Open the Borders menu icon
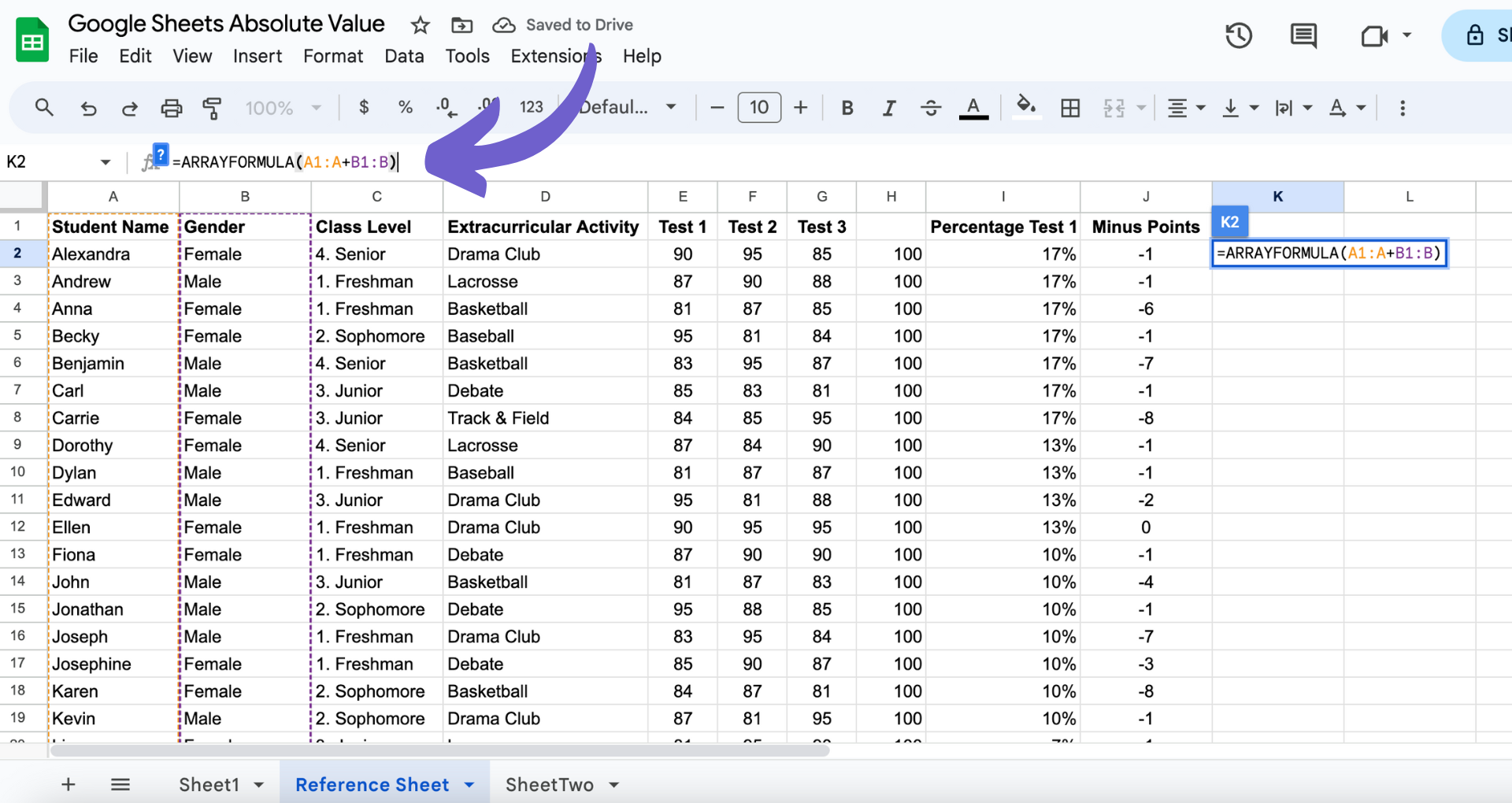1512x803 pixels. coord(1069,108)
